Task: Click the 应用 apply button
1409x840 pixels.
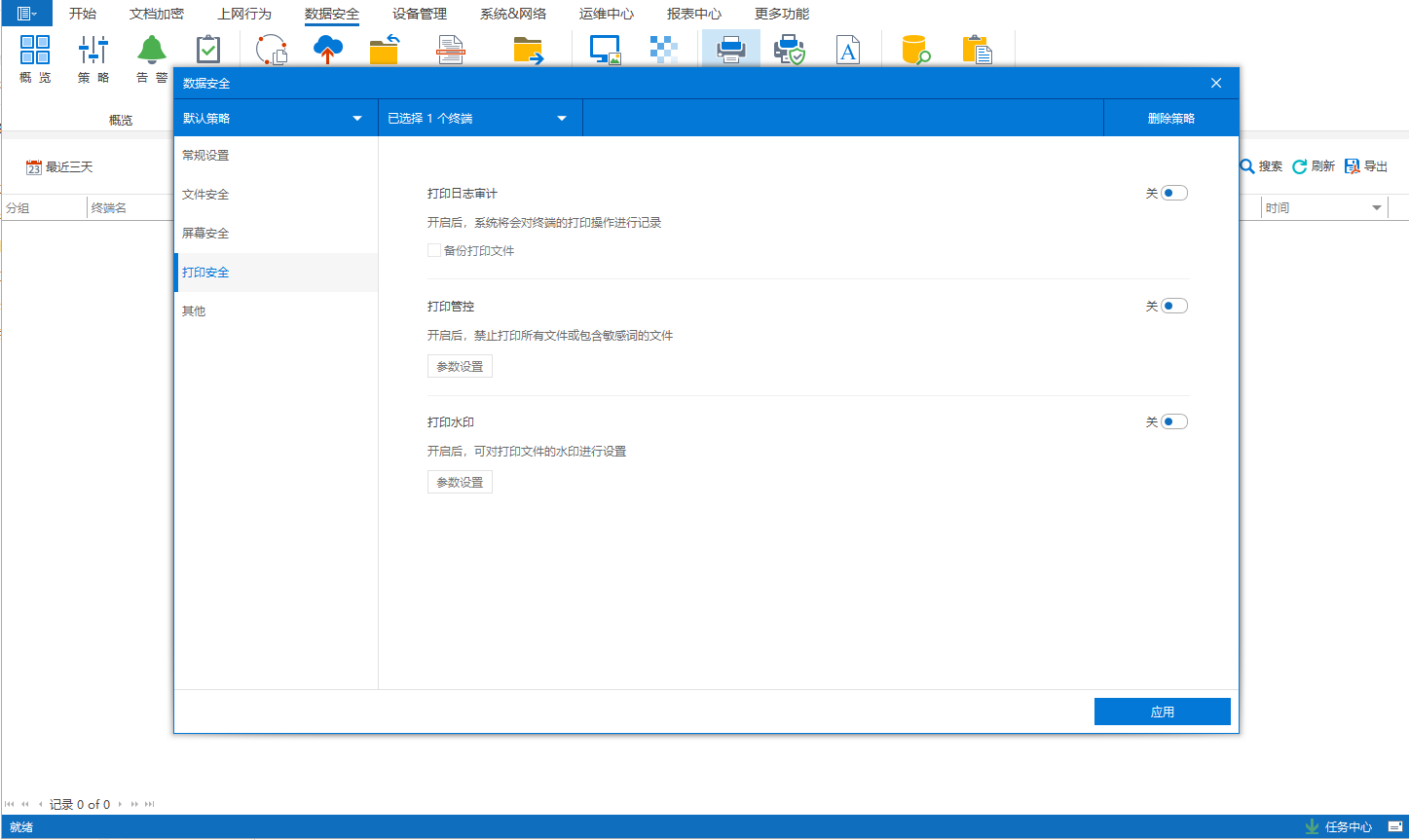Action: (1162, 712)
